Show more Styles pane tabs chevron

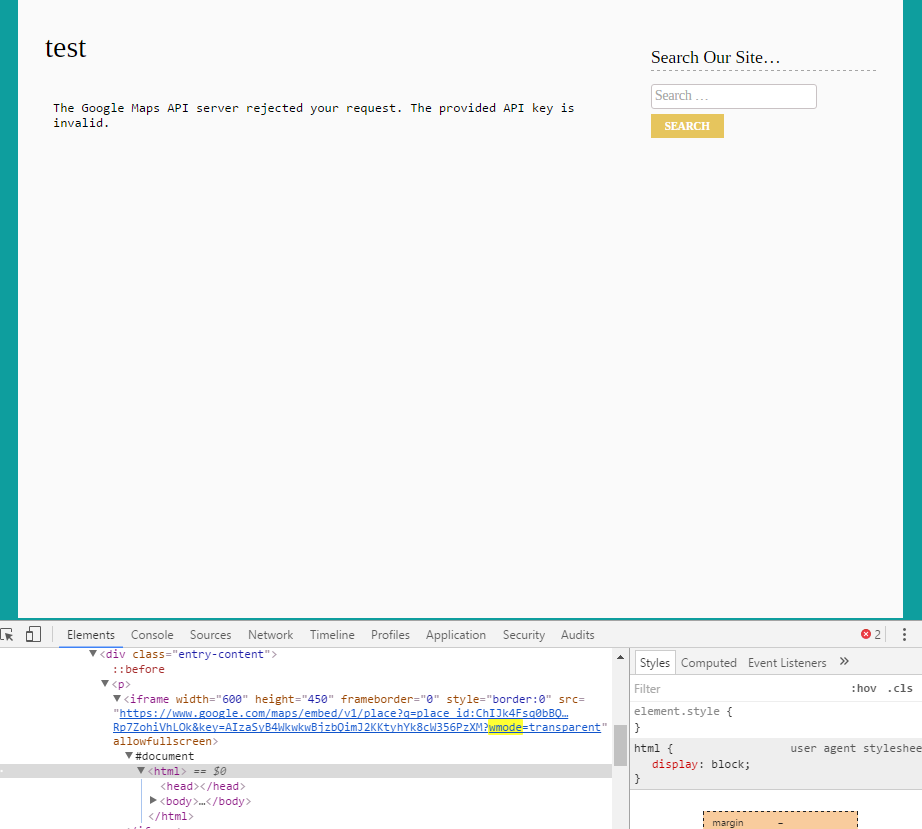coord(844,661)
